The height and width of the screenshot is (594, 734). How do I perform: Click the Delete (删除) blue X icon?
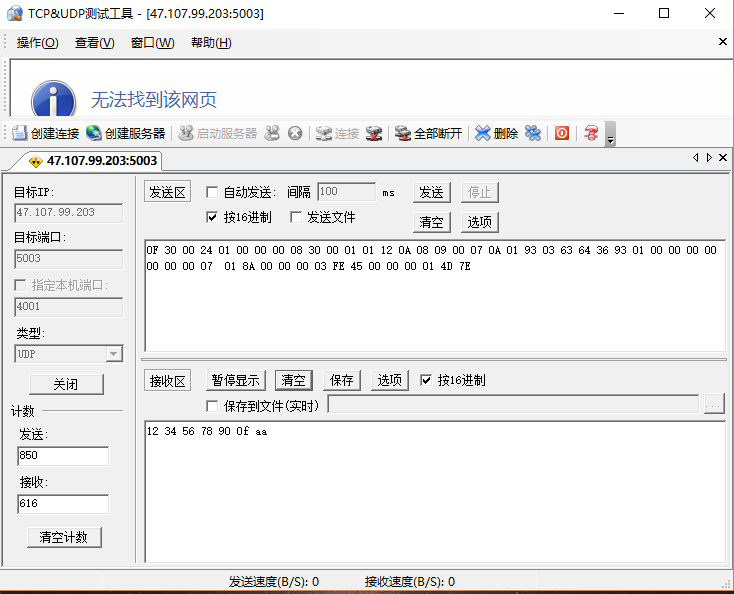[x=483, y=133]
